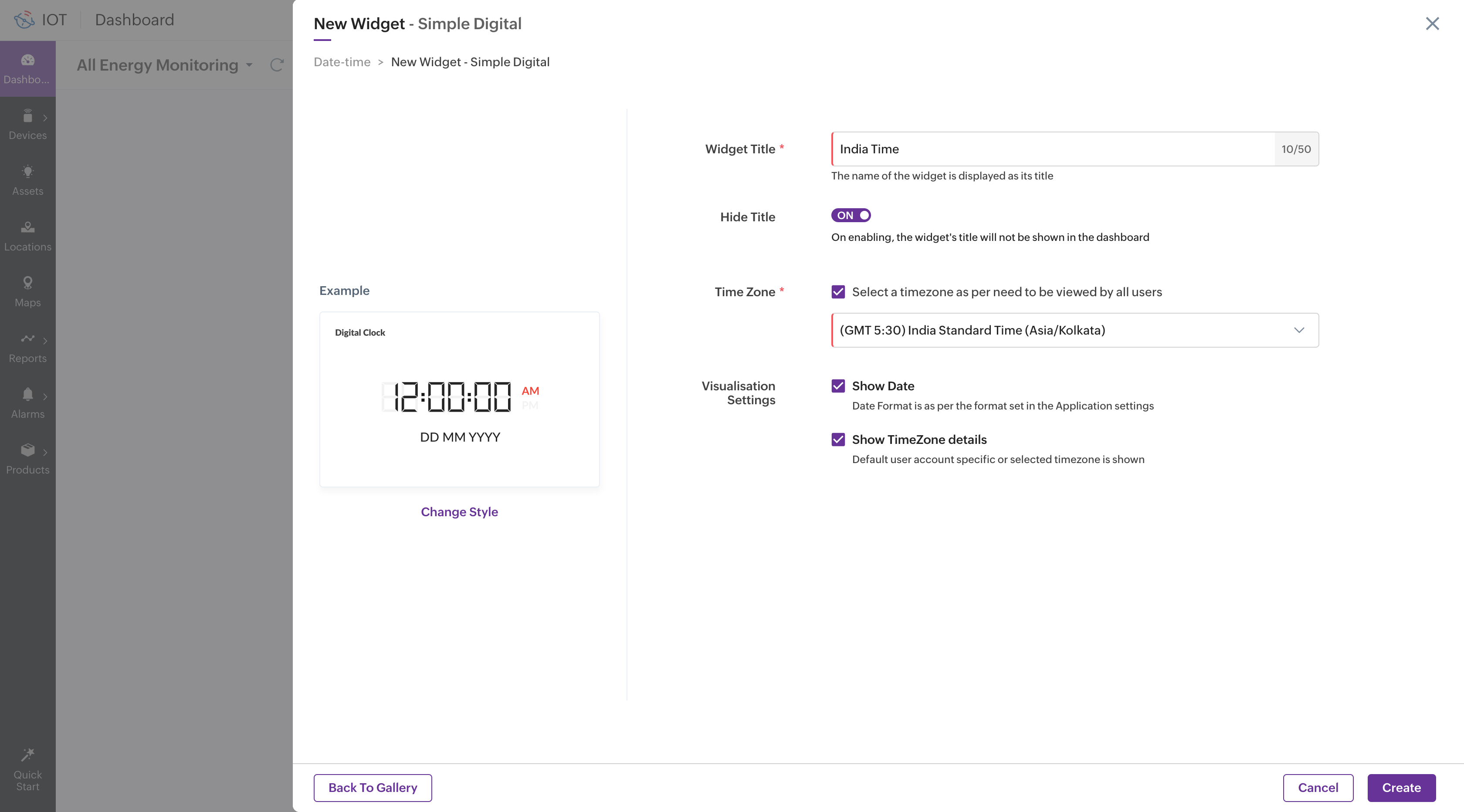Select the Dashboard sidebar tab

(27, 68)
